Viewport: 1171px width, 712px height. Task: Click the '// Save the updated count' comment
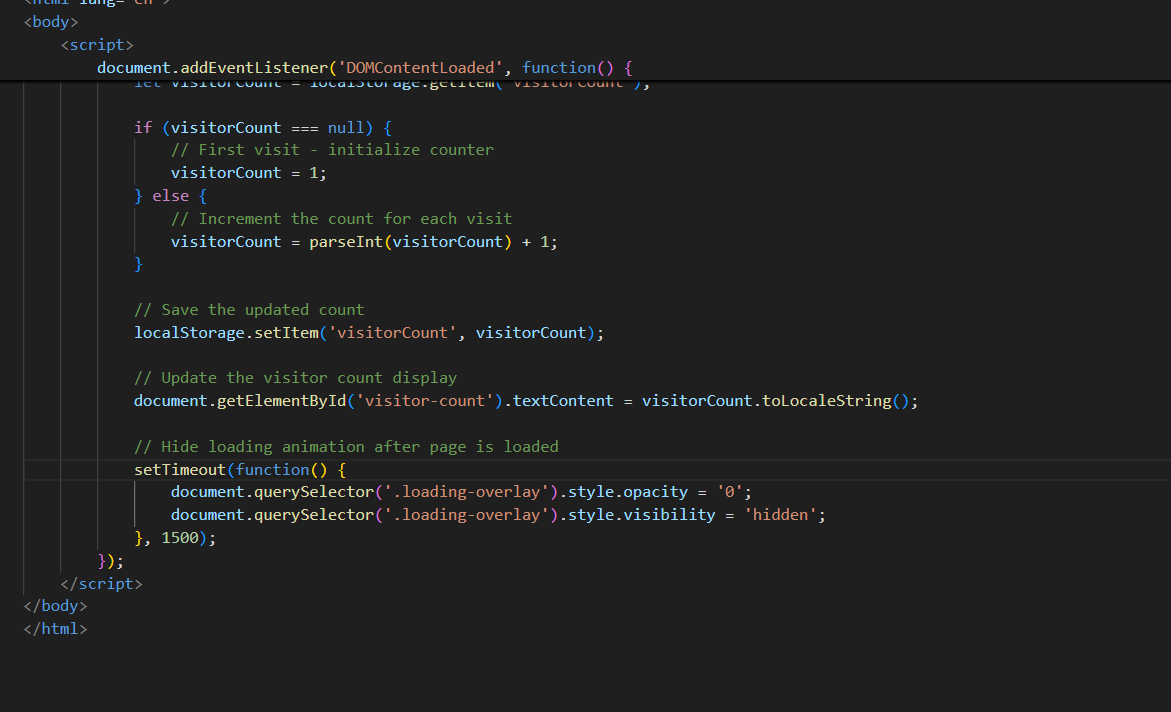249,309
